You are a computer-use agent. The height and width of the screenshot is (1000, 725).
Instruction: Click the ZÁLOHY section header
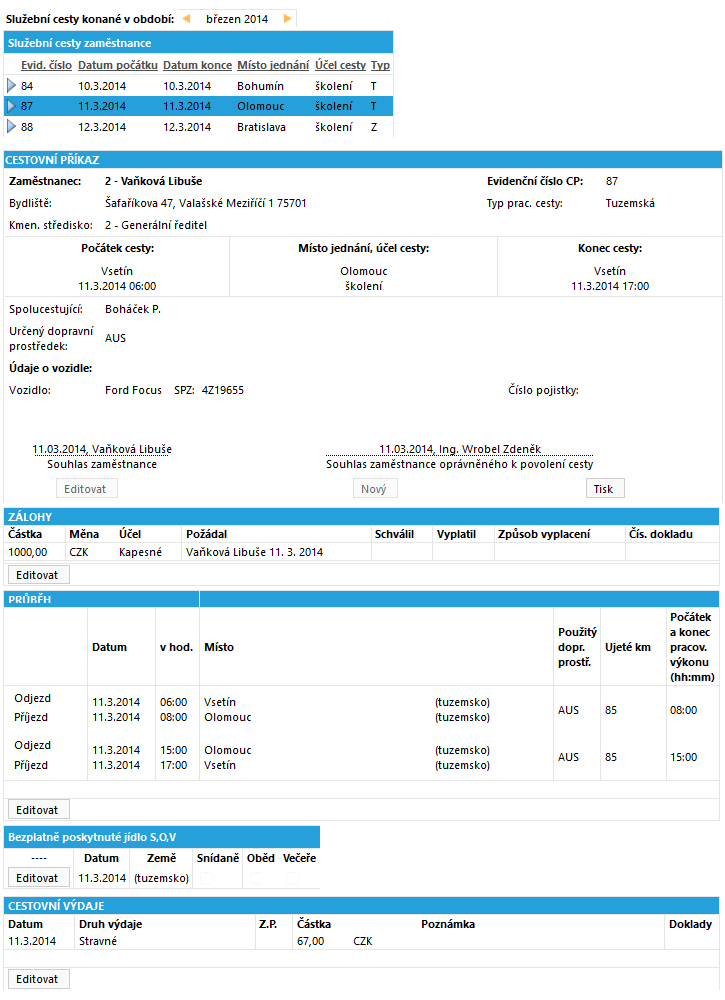(362, 517)
